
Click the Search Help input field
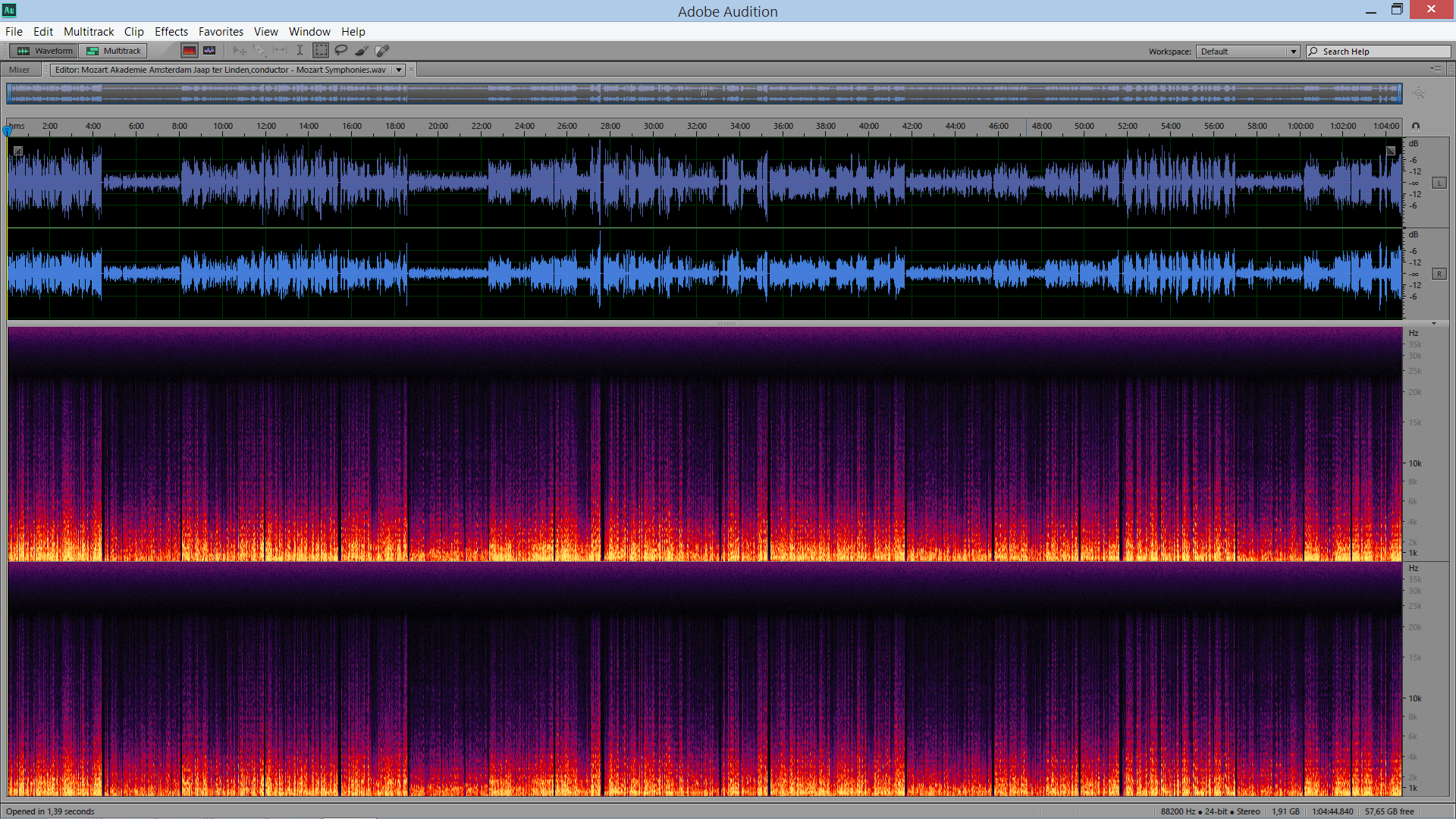[1384, 52]
